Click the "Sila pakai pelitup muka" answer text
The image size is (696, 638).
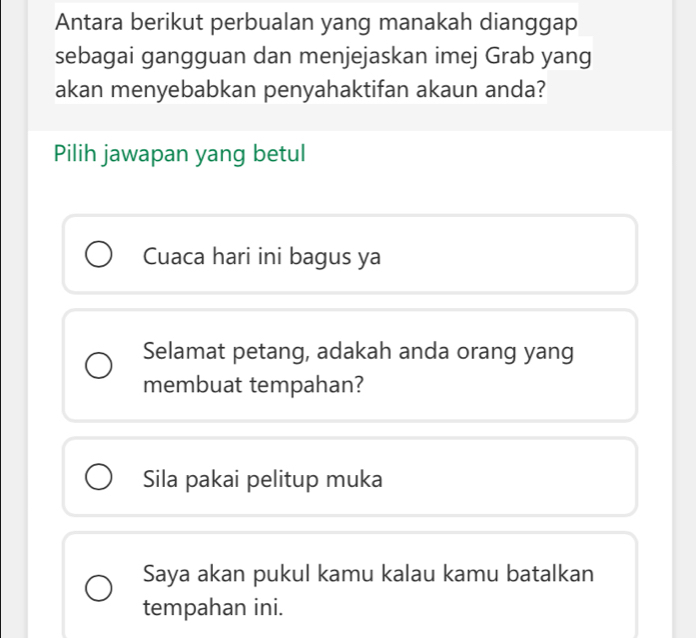click(262, 478)
